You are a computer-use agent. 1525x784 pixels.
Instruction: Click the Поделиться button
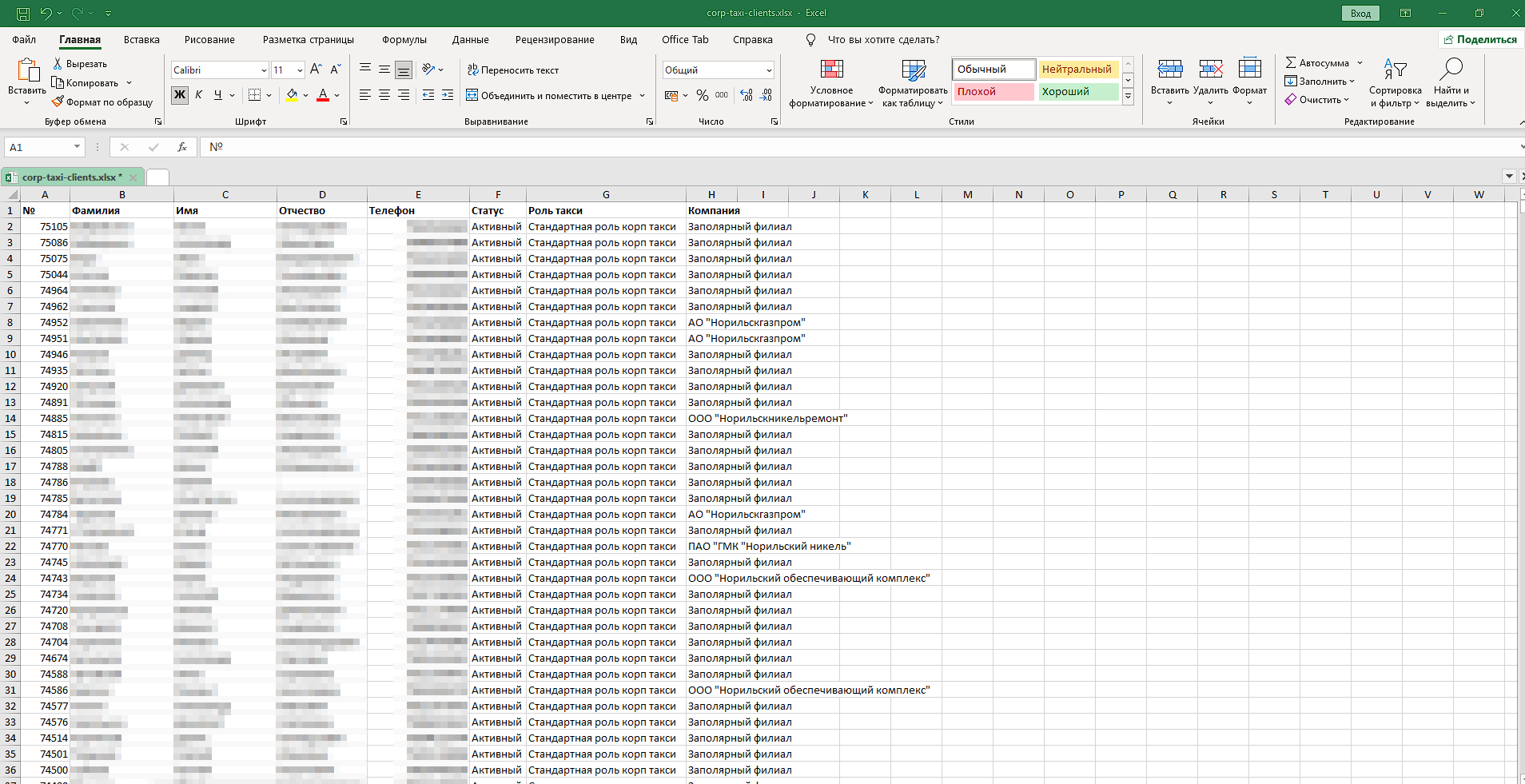pyautogui.click(x=1481, y=38)
